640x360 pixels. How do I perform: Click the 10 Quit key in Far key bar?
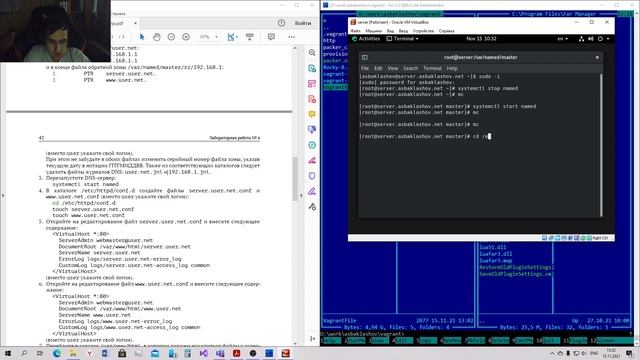(x=548, y=340)
